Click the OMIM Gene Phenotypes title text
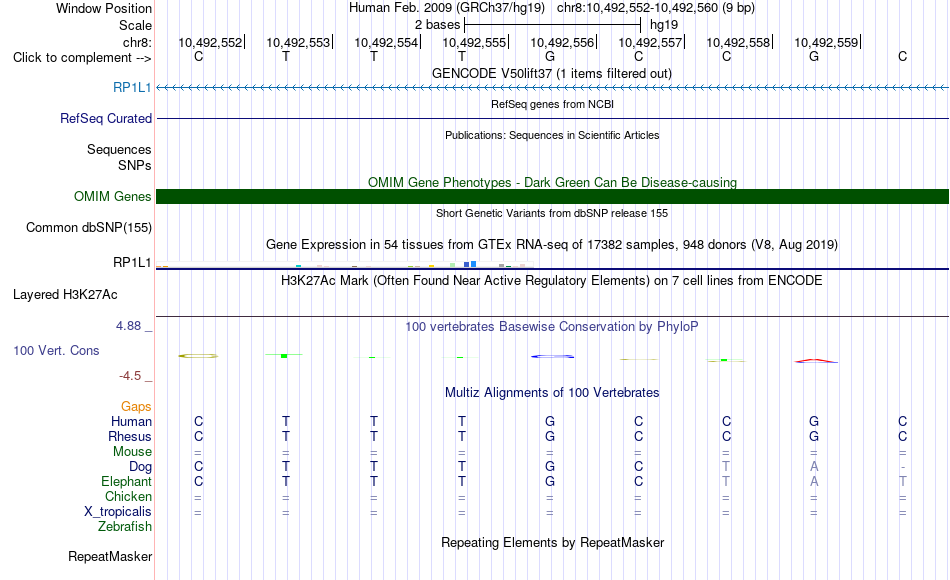 (552, 182)
